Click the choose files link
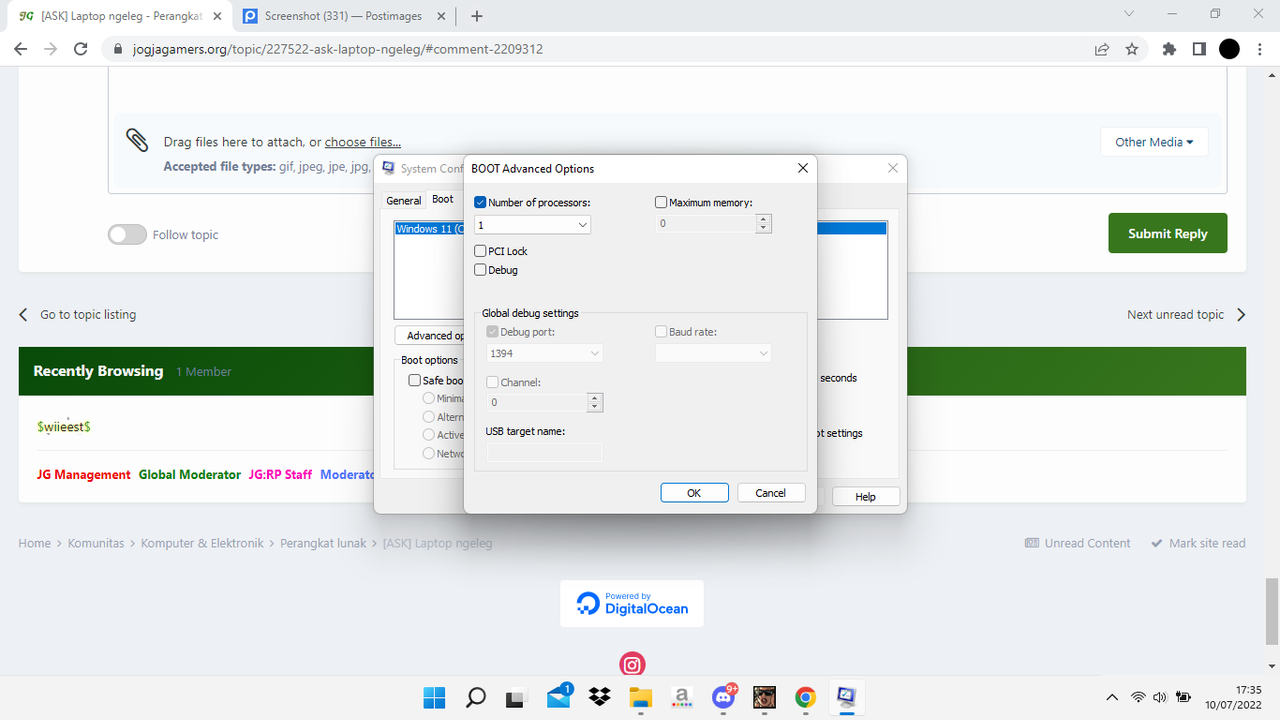Screen dimensions: 1280x720 pos(363,142)
